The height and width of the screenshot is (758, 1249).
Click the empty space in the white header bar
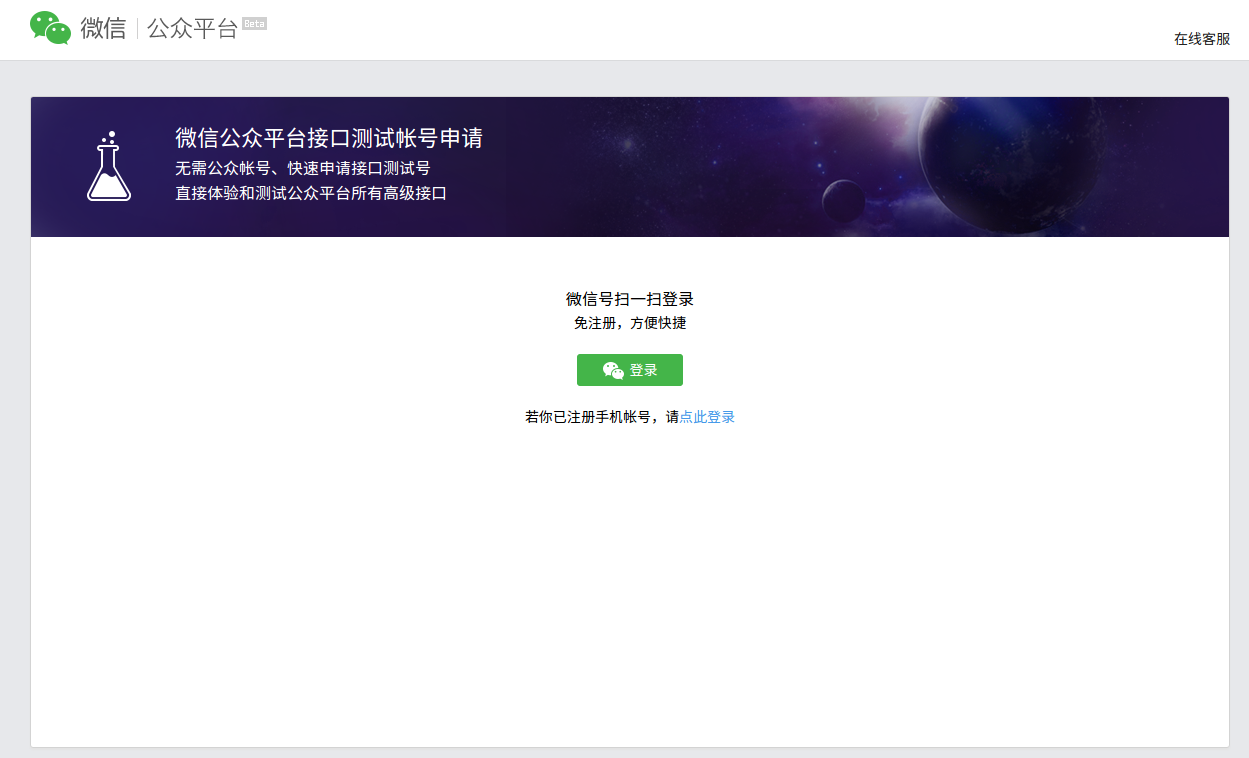(700, 30)
